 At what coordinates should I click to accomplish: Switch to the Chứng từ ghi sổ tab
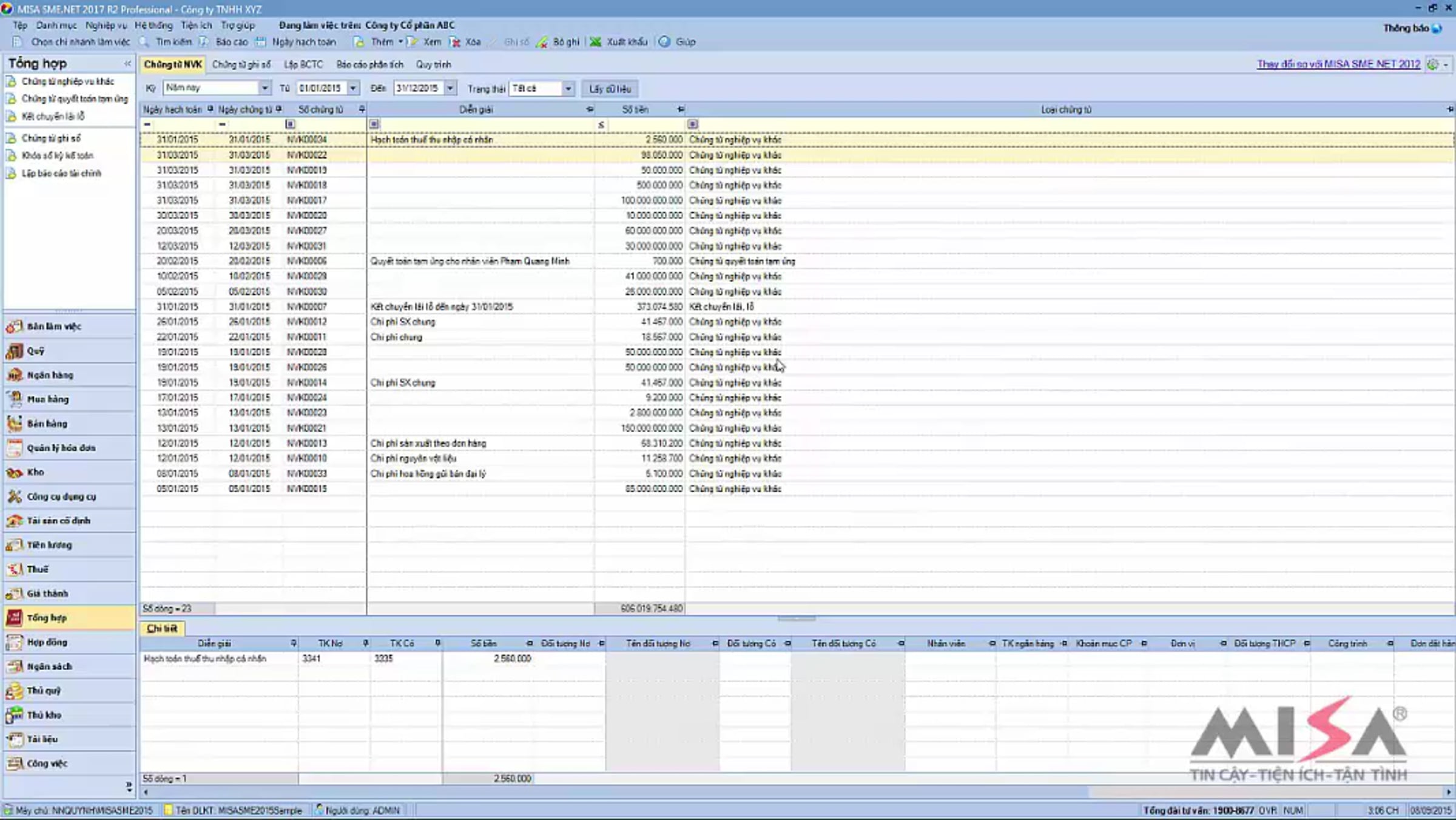pyautogui.click(x=241, y=64)
